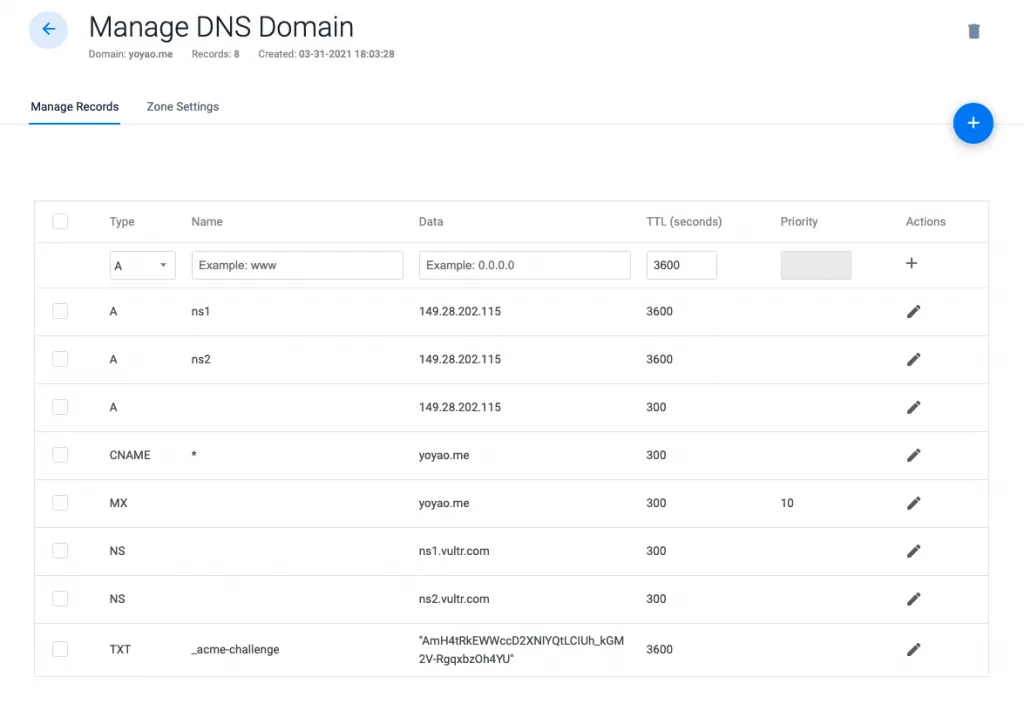This screenshot has height=704, width=1024.
Task: Edit the CNAME wildcard record
Action: (913, 455)
